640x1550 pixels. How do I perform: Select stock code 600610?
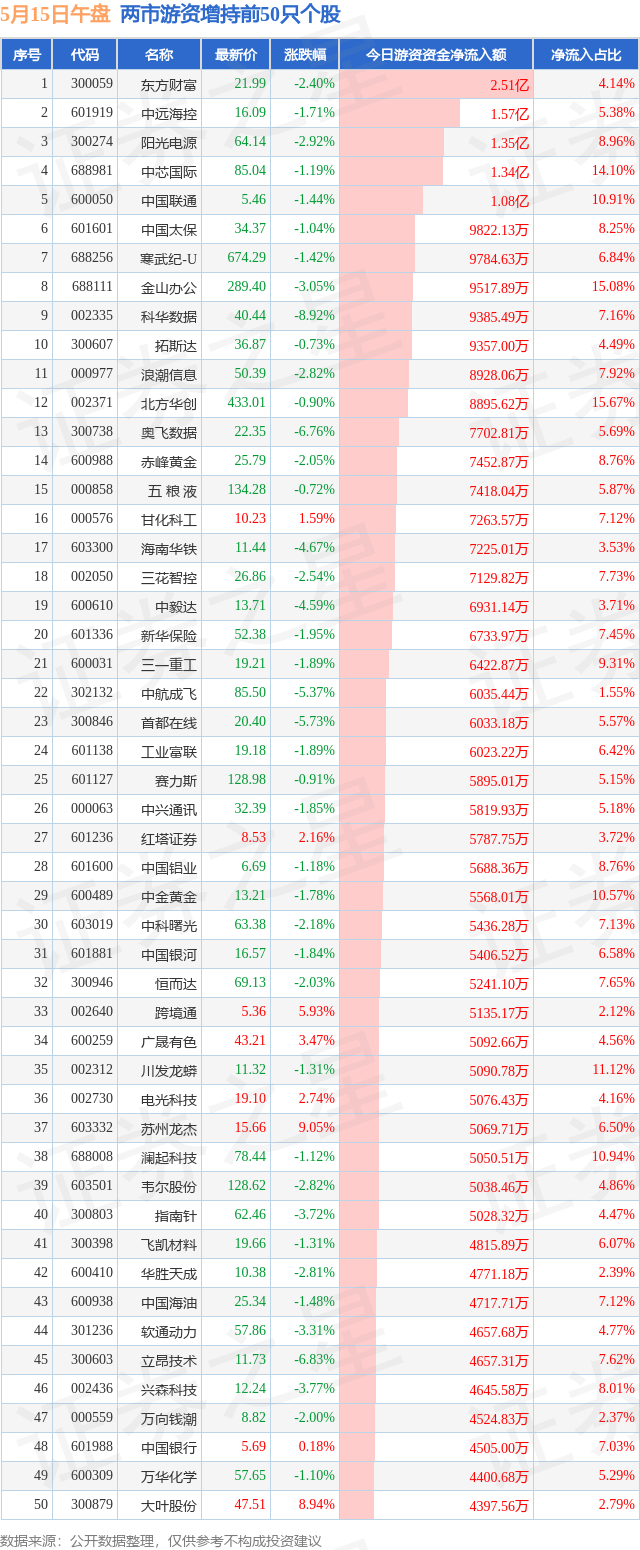(x=92, y=606)
